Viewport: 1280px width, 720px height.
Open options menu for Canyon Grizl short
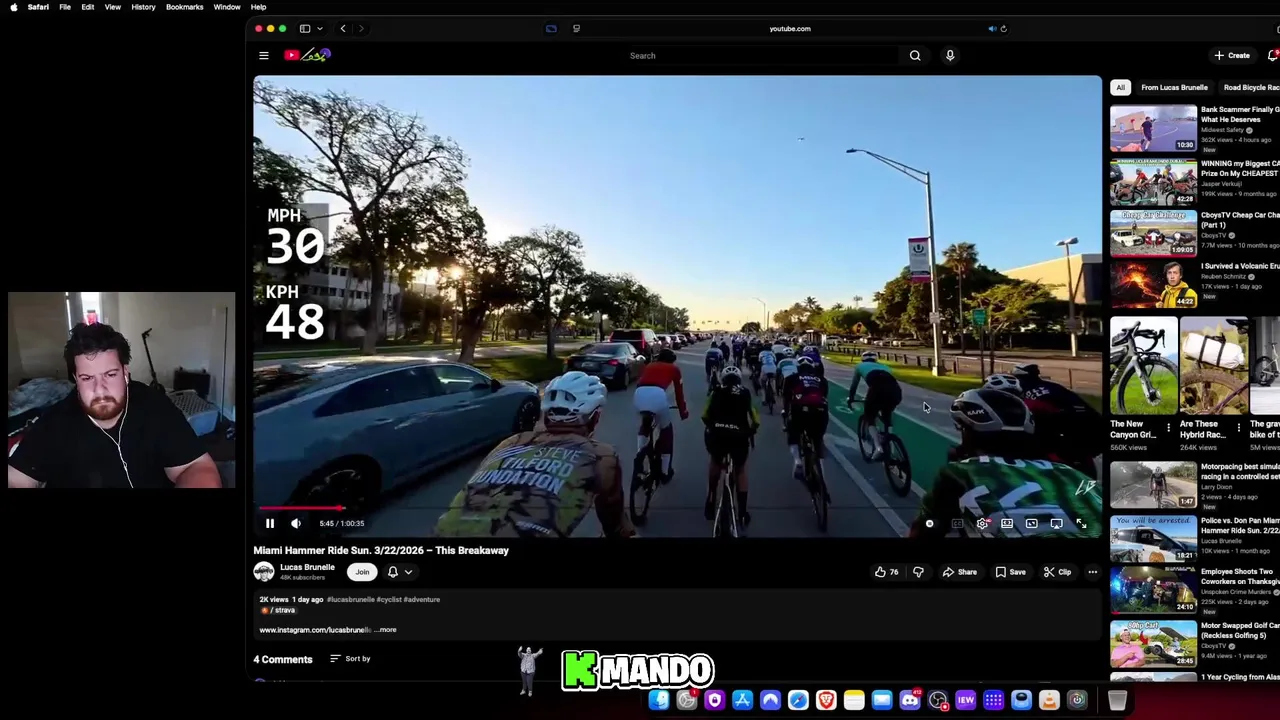(1168, 428)
